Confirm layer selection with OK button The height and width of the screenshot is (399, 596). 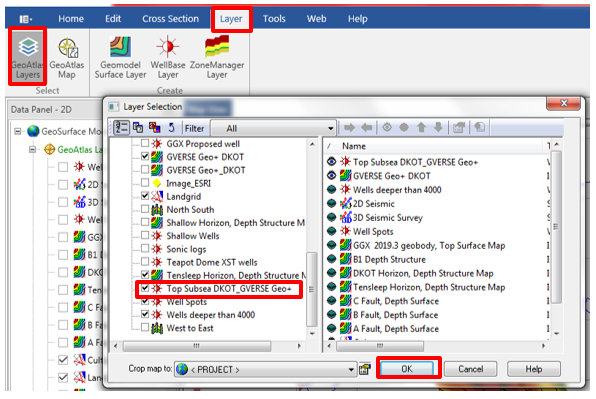[x=407, y=369]
